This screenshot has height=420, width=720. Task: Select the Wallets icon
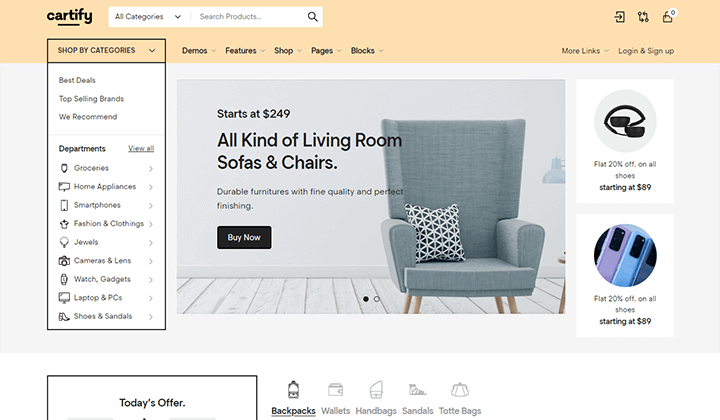(336, 390)
